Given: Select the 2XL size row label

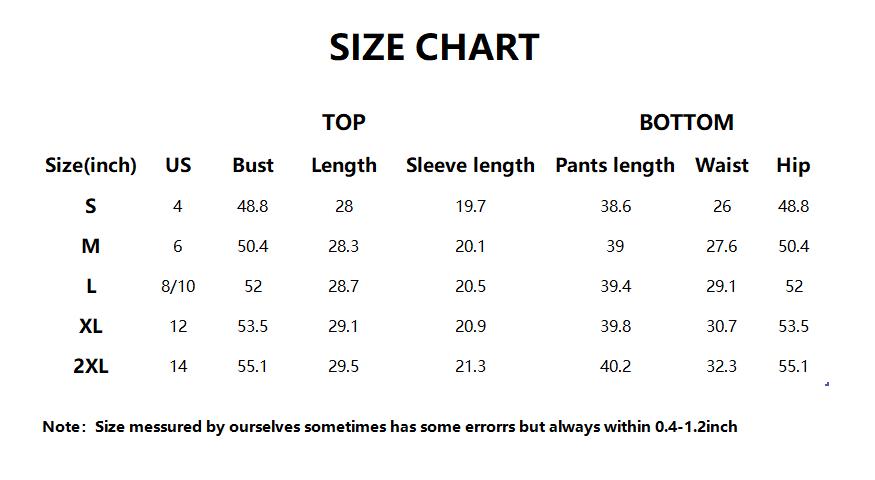Looking at the screenshot, I should coord(90,366).
